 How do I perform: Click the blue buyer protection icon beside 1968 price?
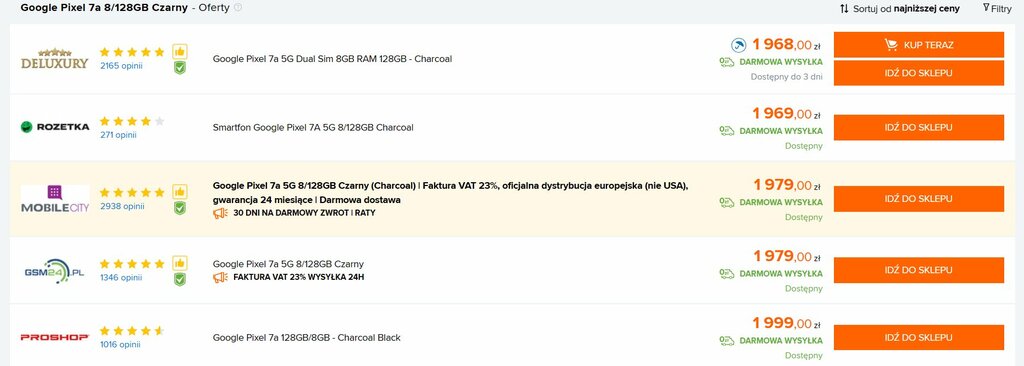(738, 46)
